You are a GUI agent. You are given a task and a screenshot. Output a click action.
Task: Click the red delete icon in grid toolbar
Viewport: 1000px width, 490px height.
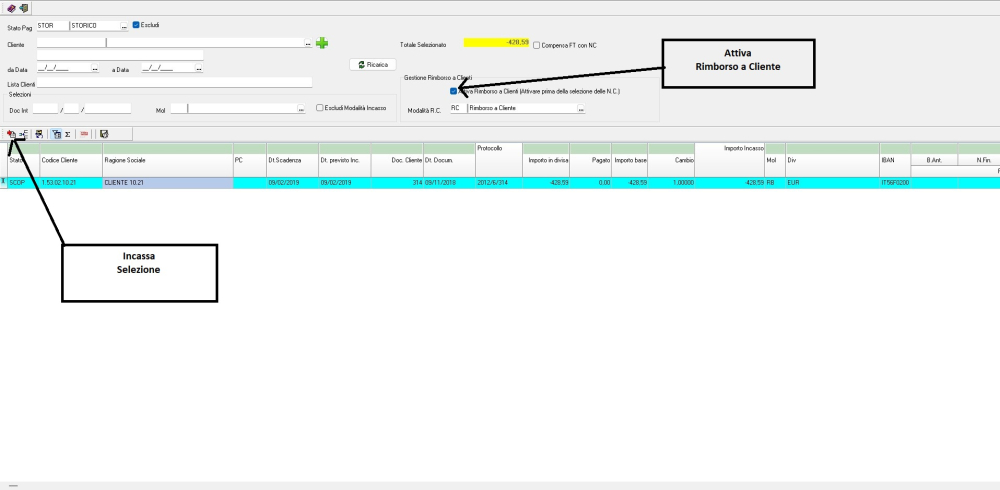pos(84,133)
